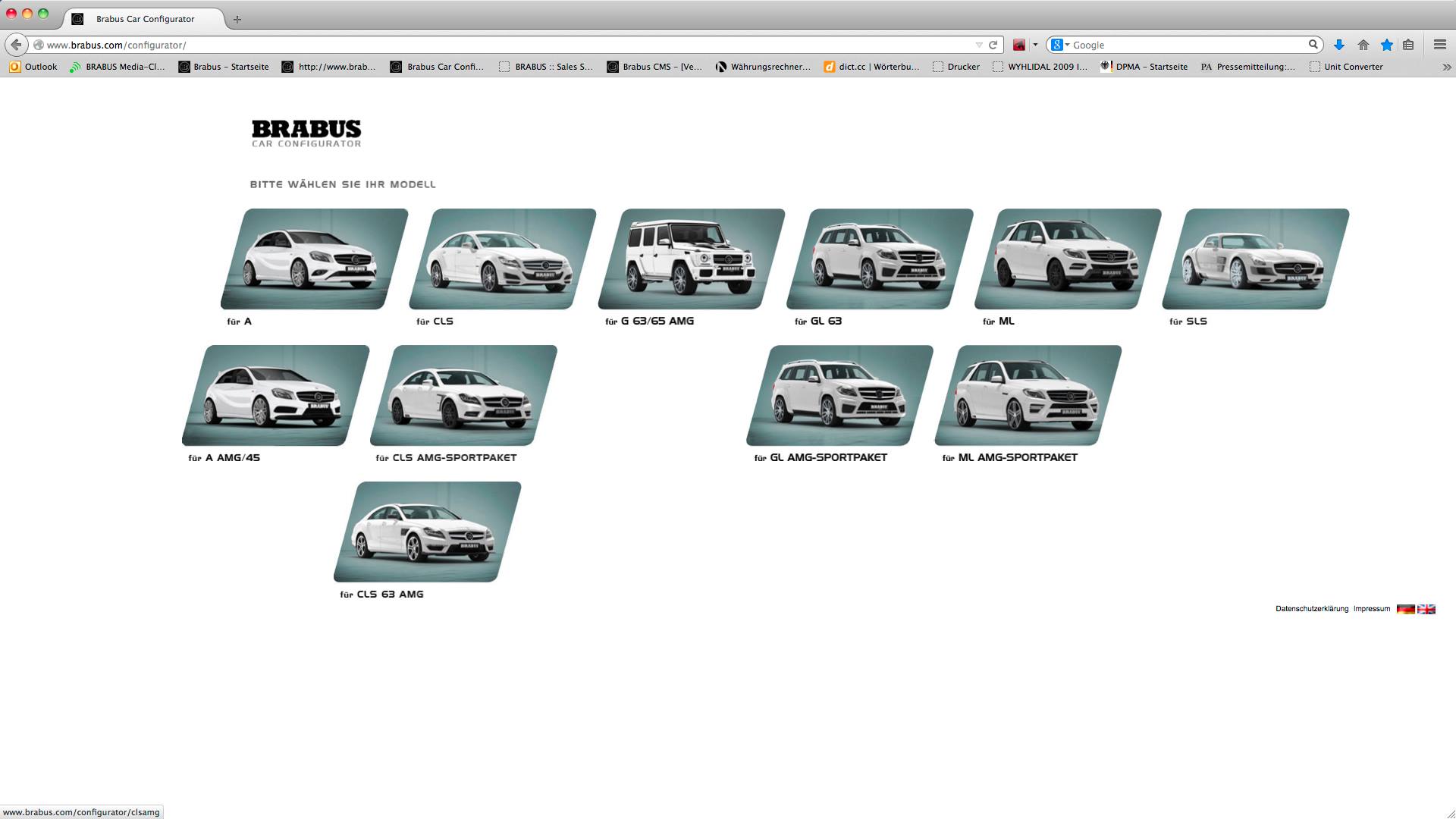Open the Währungsrechner bookmark
Screen dimensions: 1456x819
click(763, 67)
